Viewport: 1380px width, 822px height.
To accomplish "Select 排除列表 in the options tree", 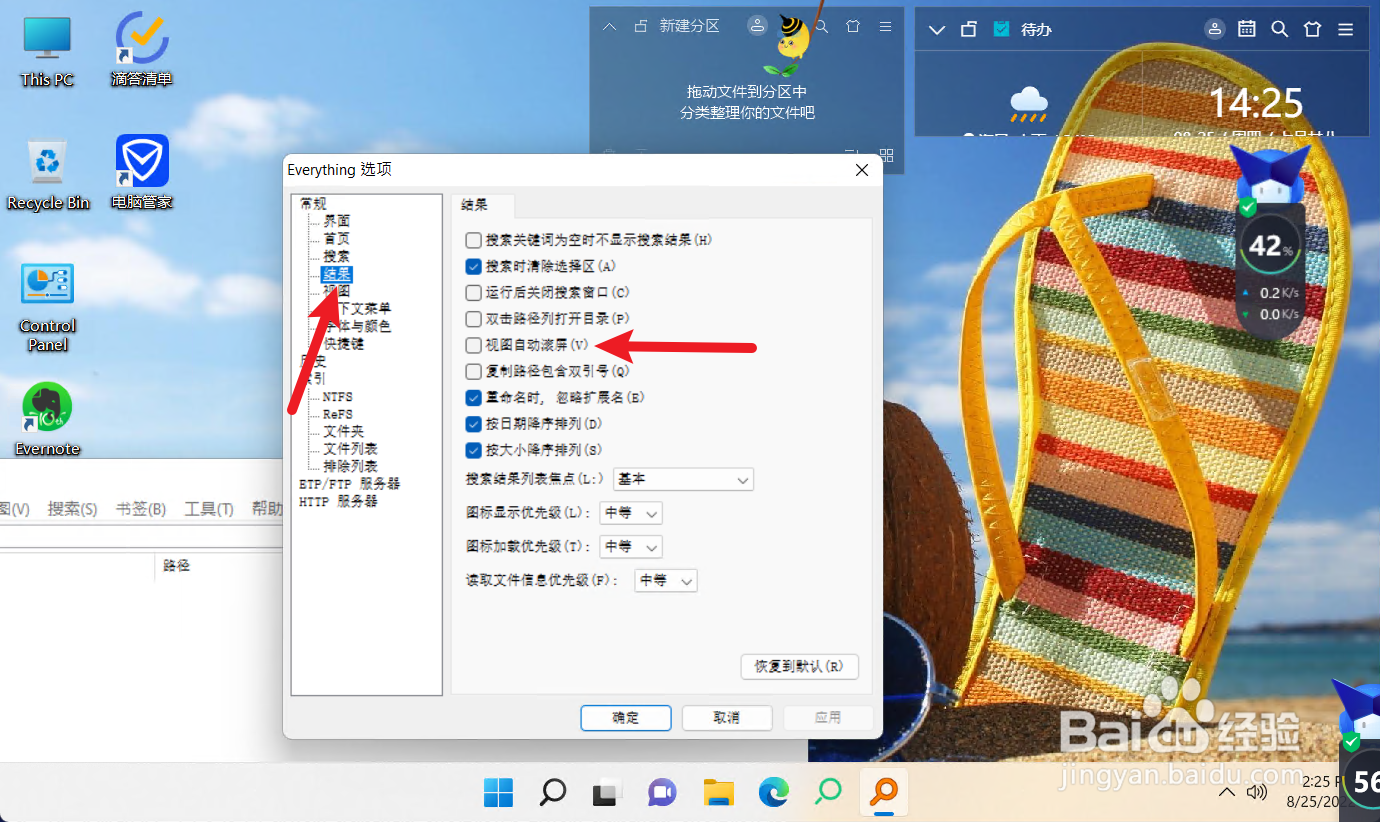I will tap(350, 466).
